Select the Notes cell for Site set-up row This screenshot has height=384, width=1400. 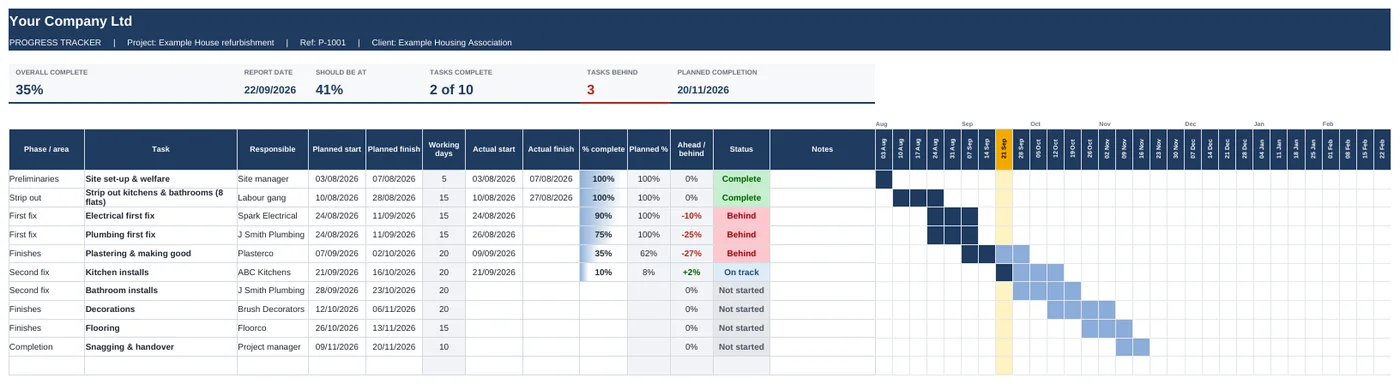pyautogui.click(x=822, y=179)
